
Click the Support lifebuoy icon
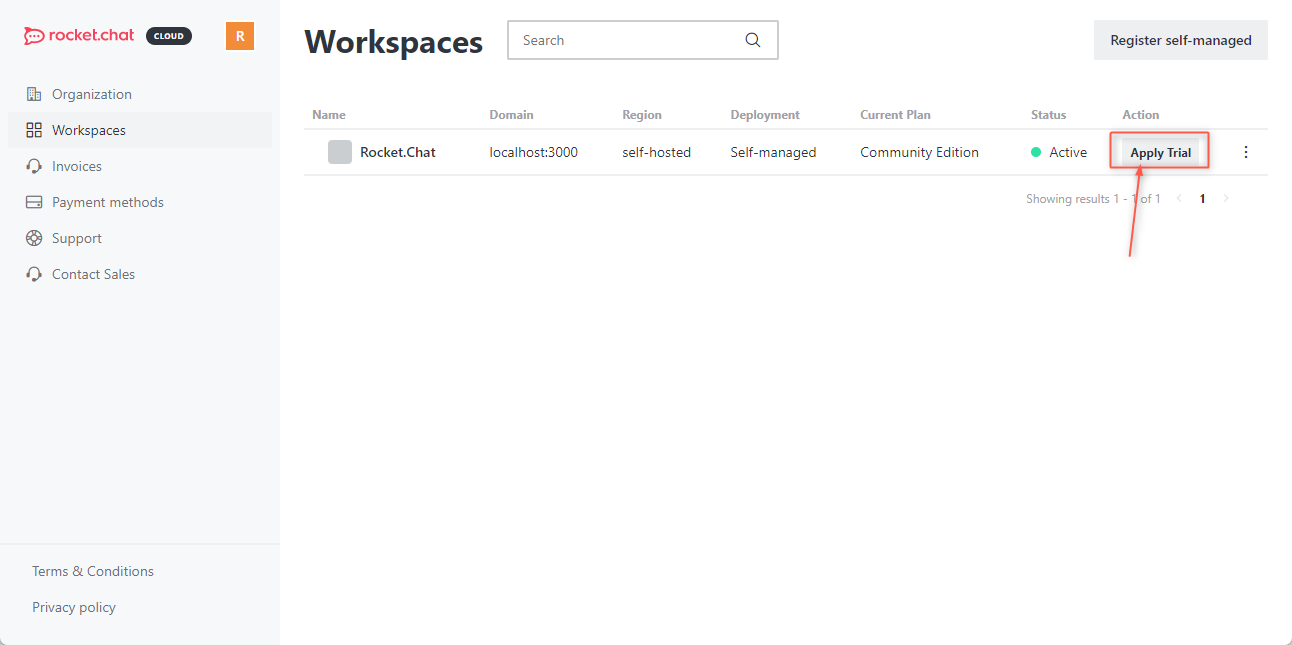(34, 238)
